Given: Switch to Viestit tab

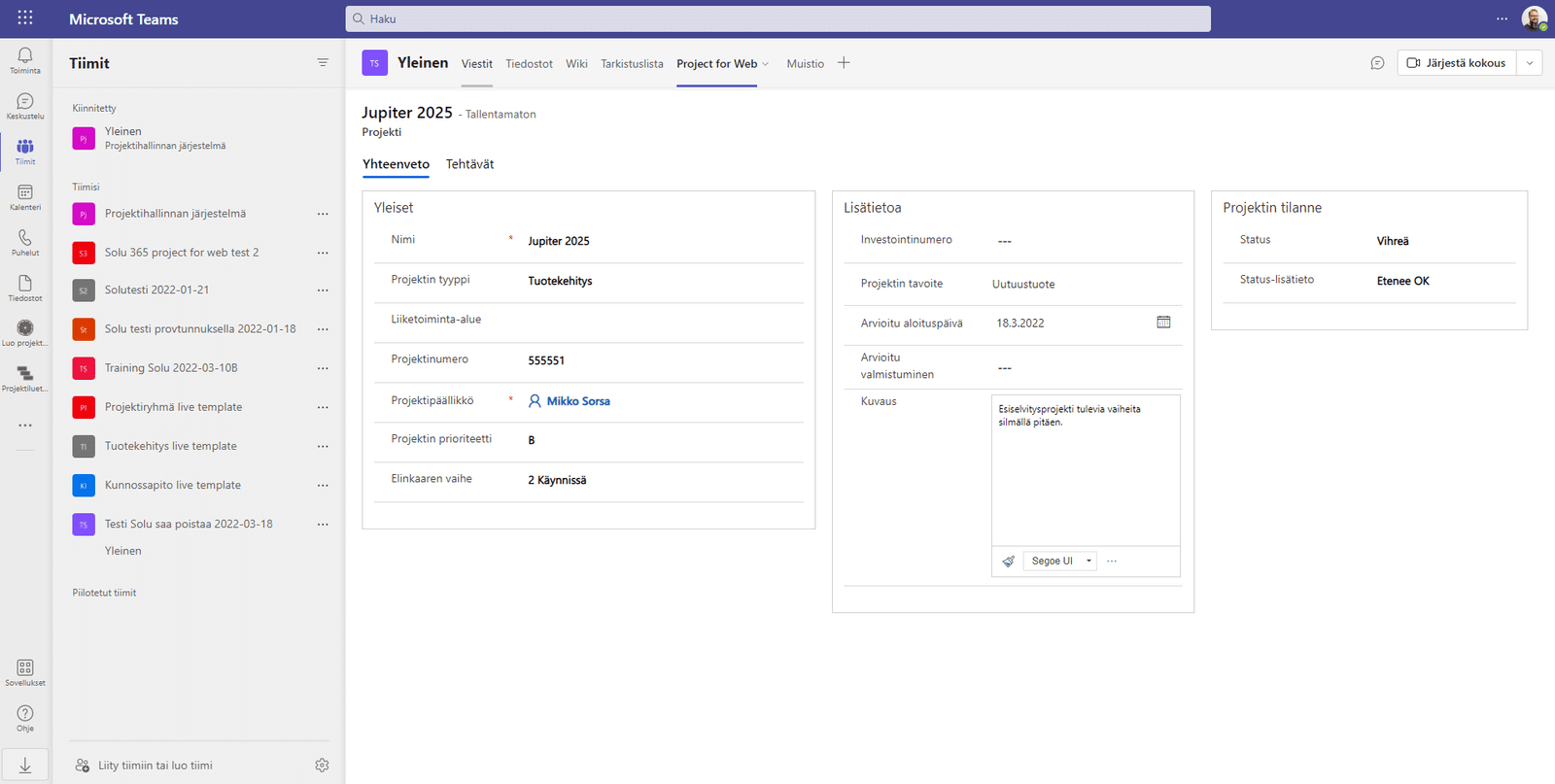Looking at the screenshot, I should [x=476, y=64].
